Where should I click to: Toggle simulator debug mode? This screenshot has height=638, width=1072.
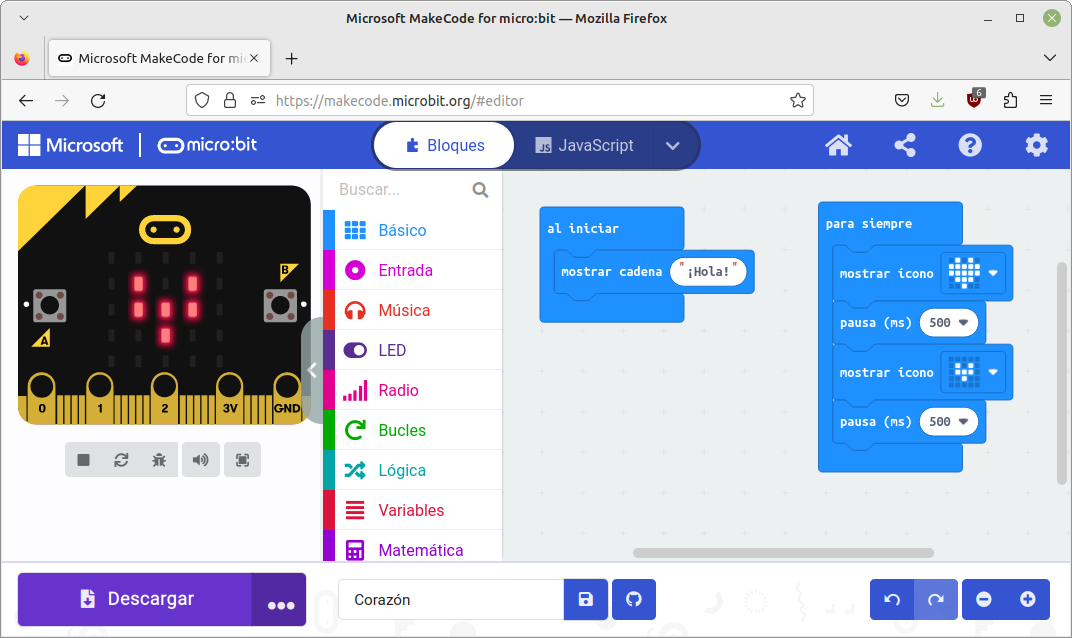[159, 460]
